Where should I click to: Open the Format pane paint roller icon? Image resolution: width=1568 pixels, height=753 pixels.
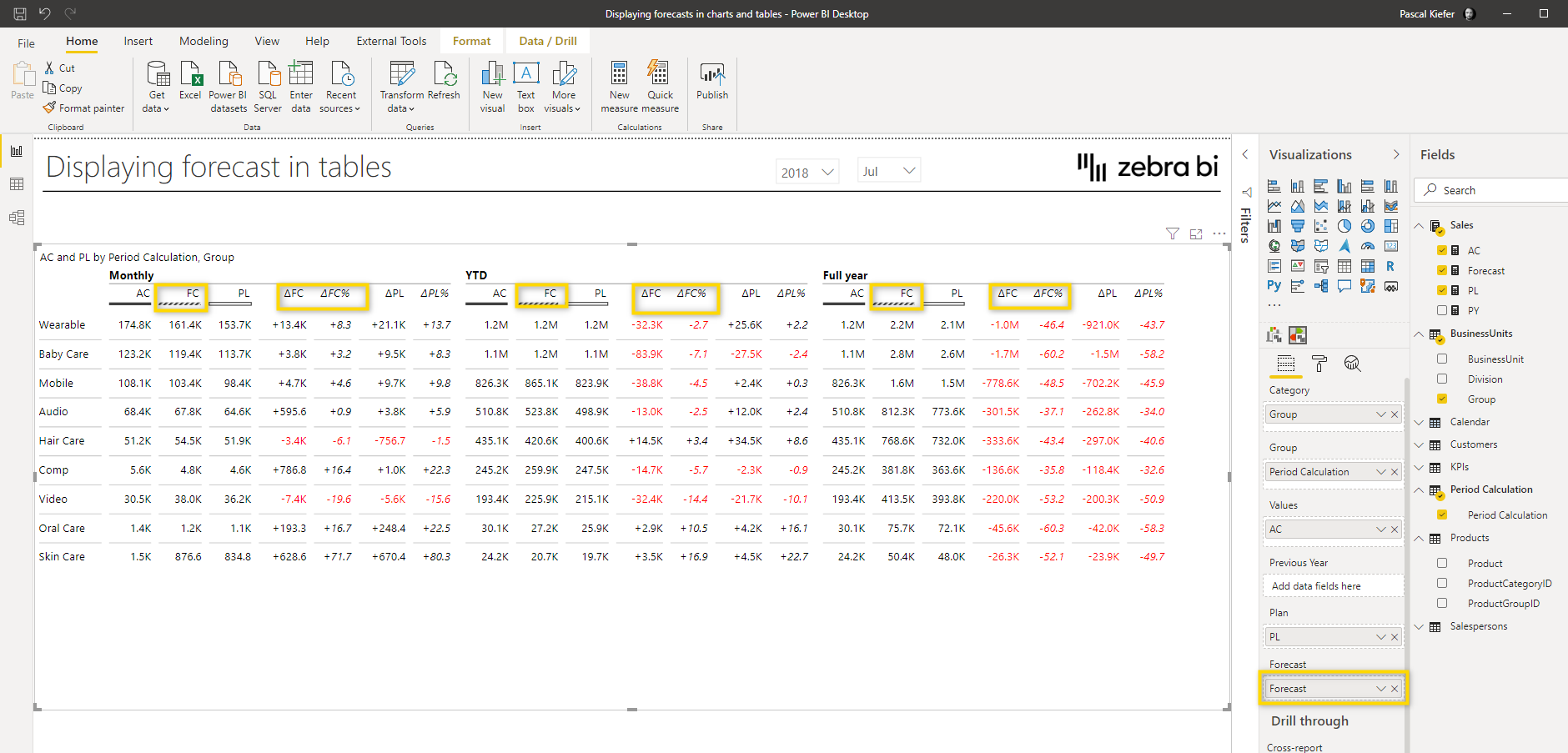(x=1319, y=364)
